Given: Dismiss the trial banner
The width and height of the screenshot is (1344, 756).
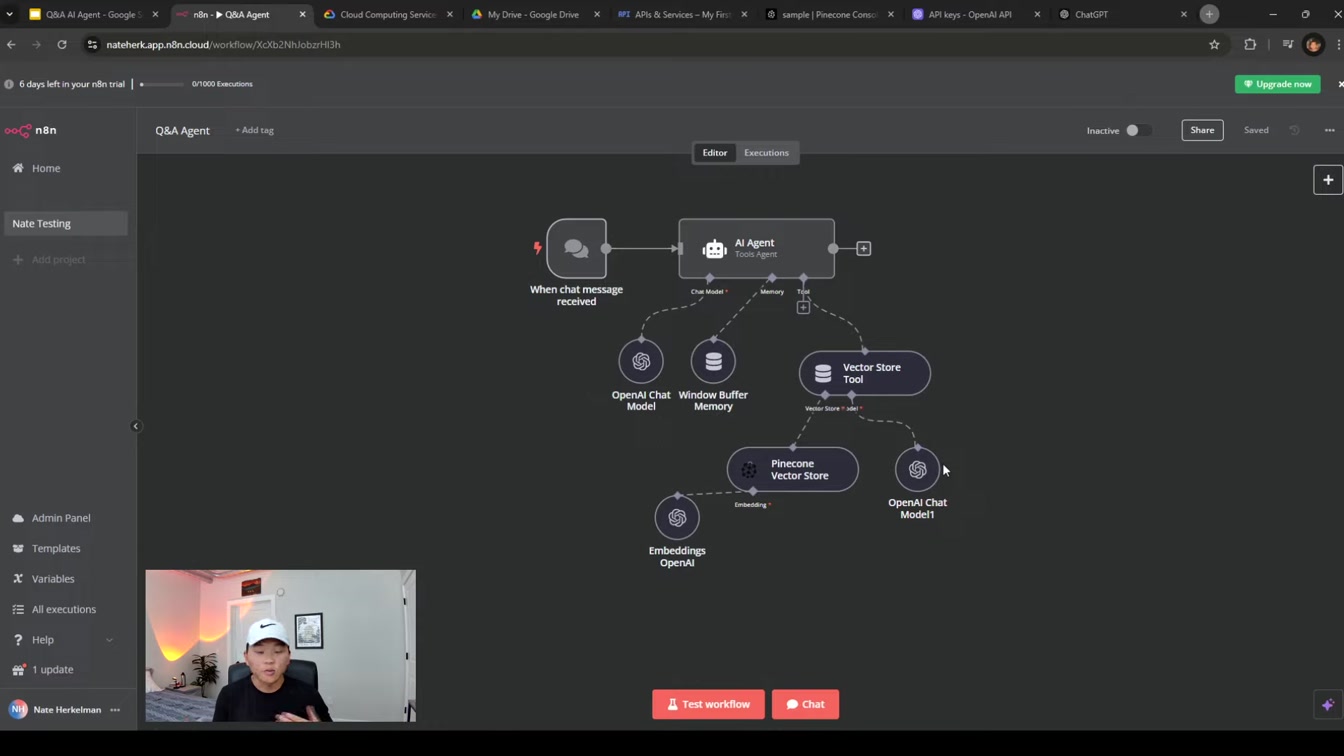Looking at the screenshot, I should click(1340, 84).
